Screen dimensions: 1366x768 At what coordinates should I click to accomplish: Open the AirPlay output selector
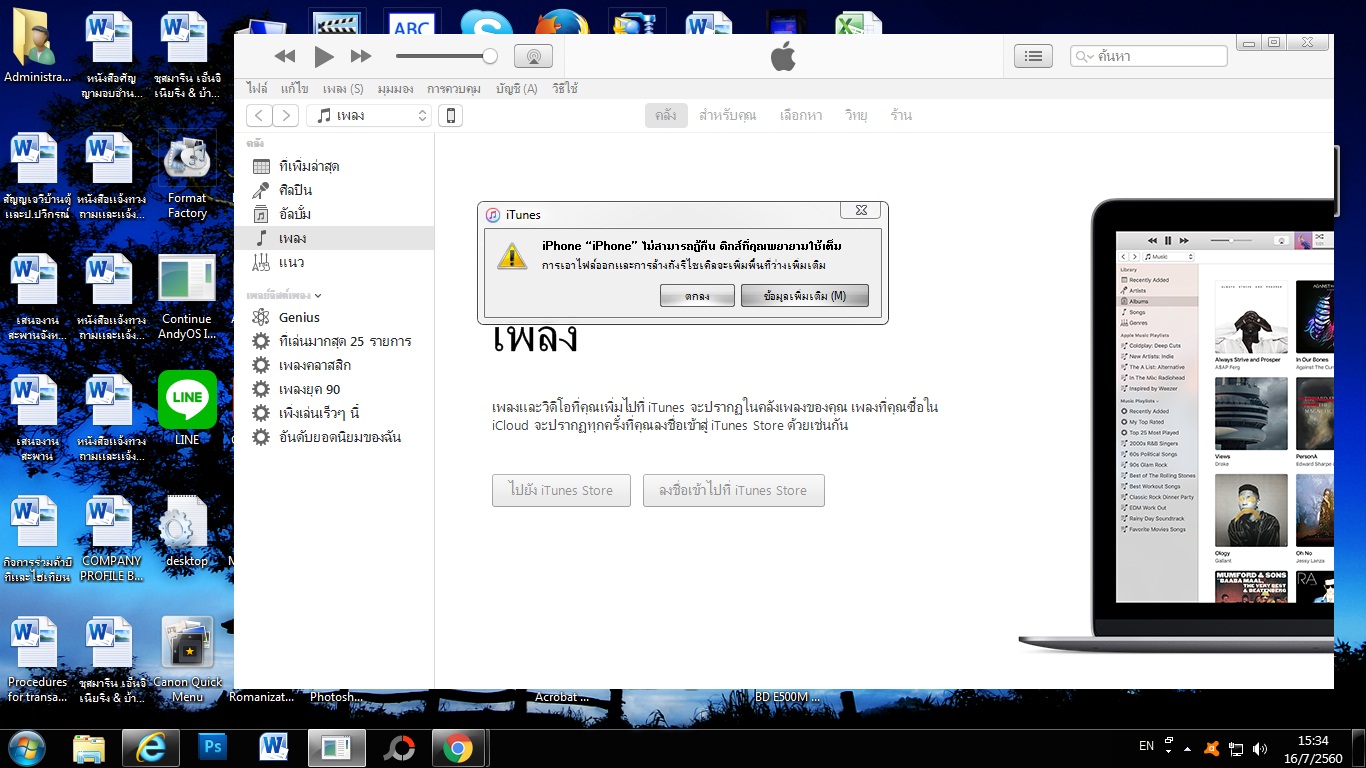(533, 57)
